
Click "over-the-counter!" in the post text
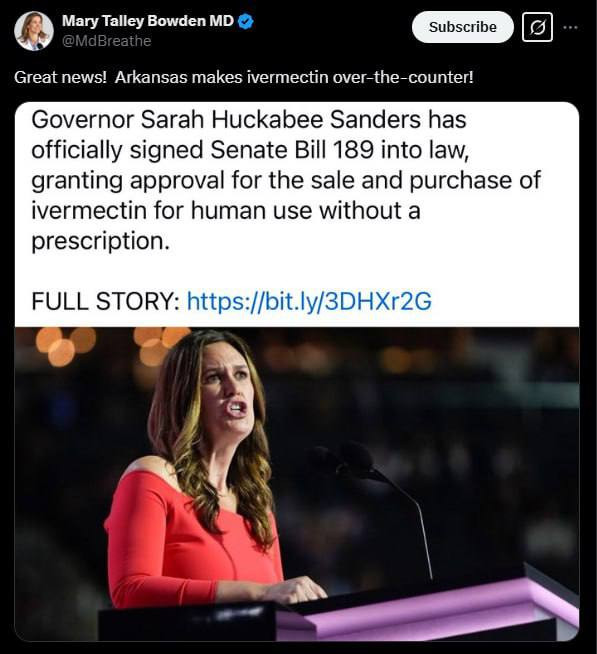[x=403, y=78]
